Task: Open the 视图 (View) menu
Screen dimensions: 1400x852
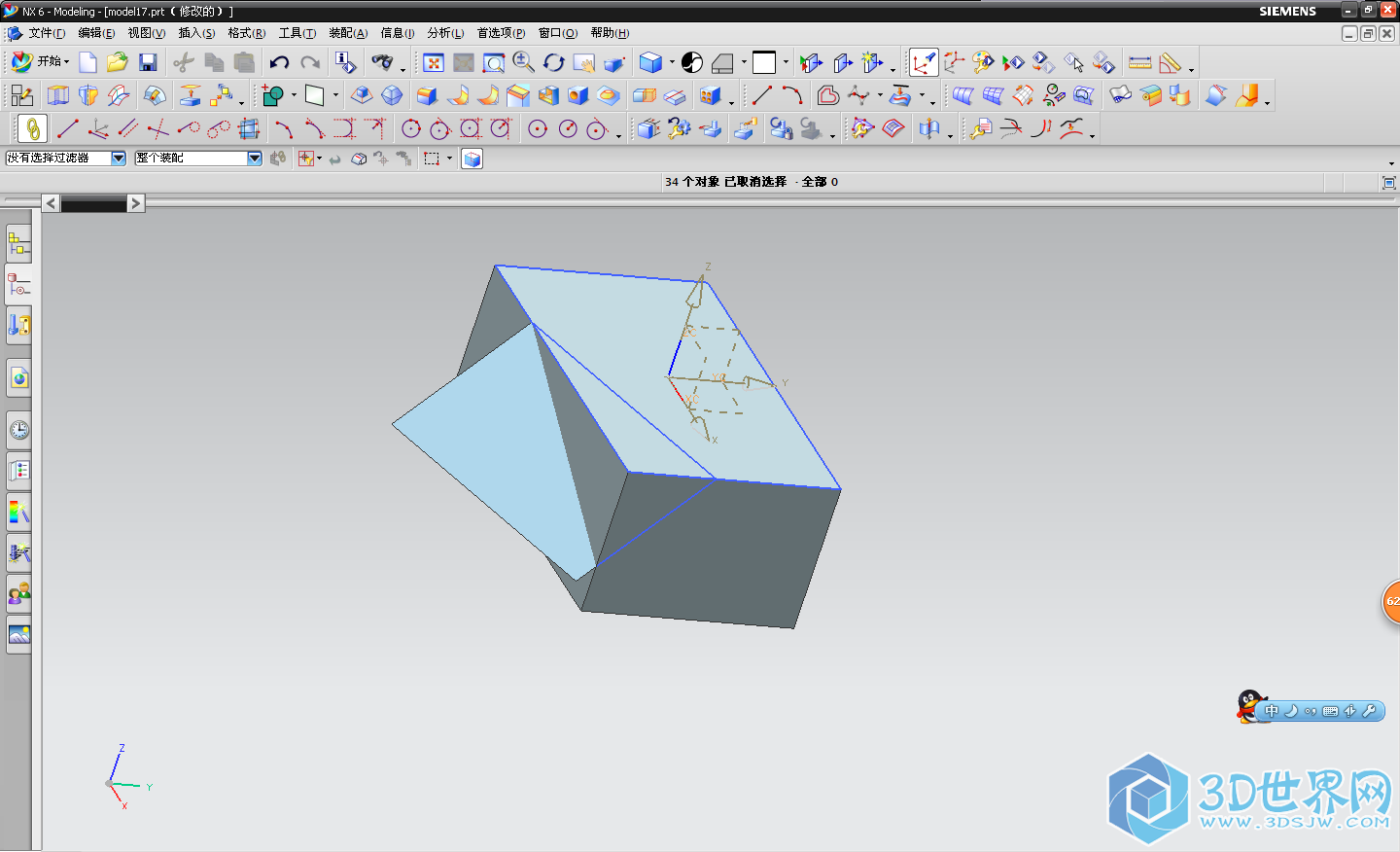Action: 147,33
